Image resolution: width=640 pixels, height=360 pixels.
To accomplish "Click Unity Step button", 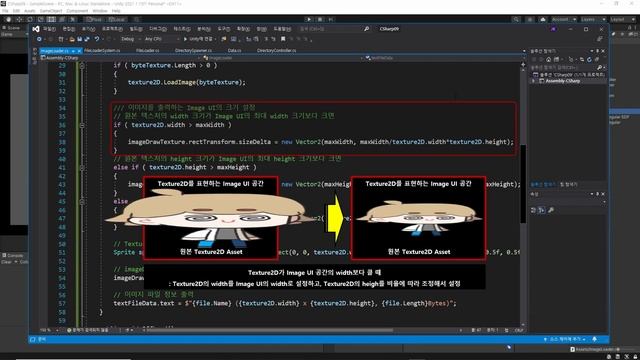I will coord(331,19).
